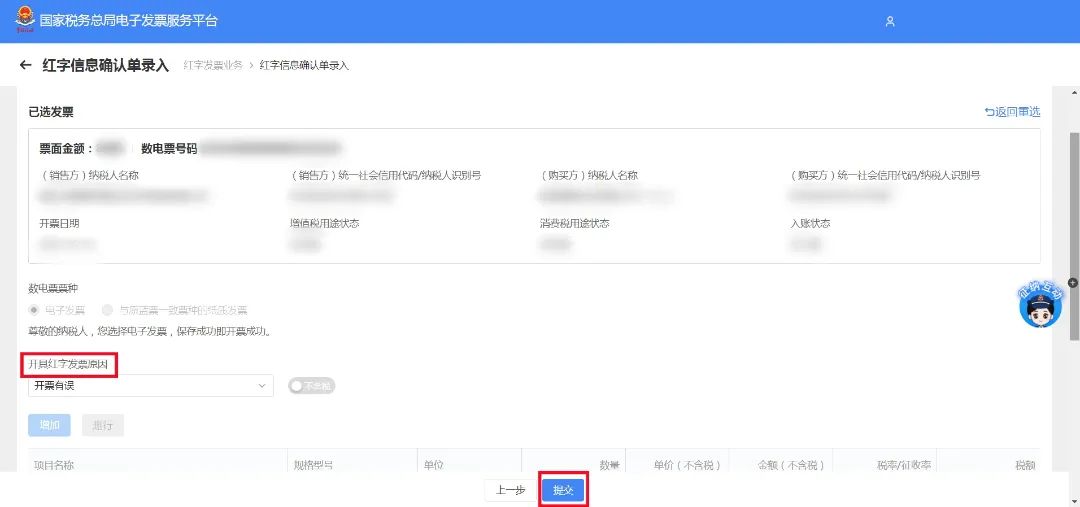
Task: Click the 项目名称 column header
Action: (54, 465)
